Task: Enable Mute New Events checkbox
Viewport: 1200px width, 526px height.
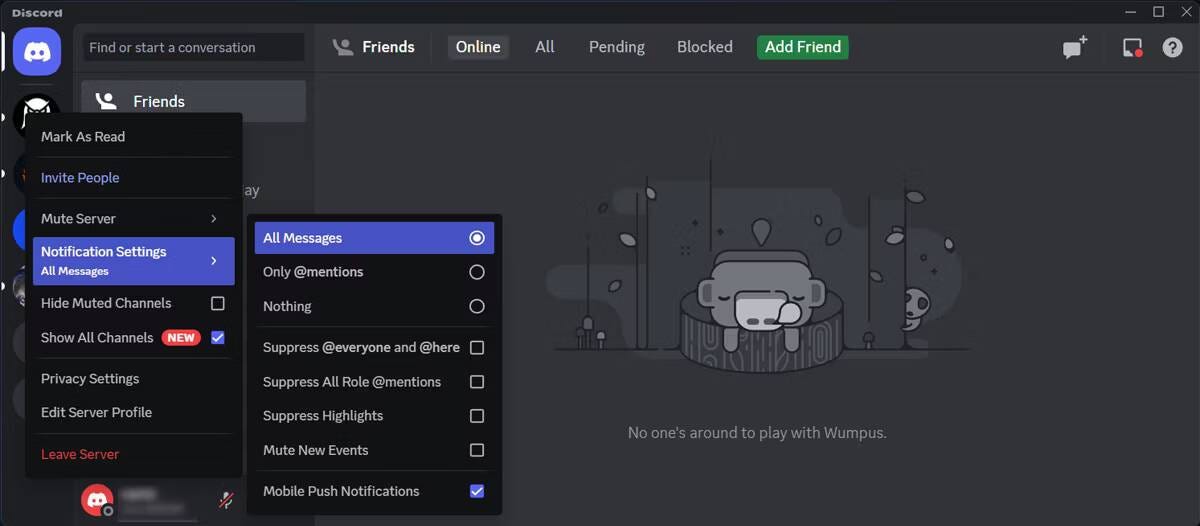Action: click(x=477, y=450)
